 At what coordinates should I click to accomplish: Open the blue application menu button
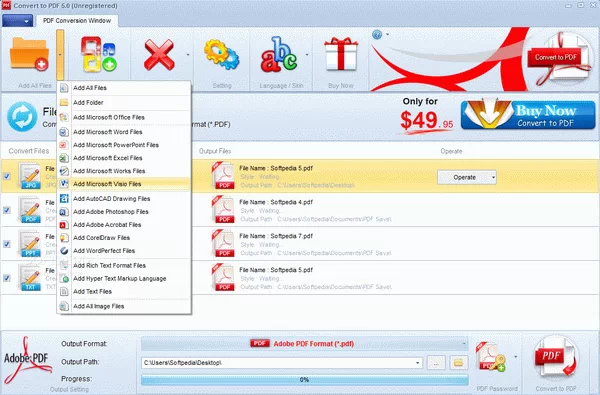[17, 21]
